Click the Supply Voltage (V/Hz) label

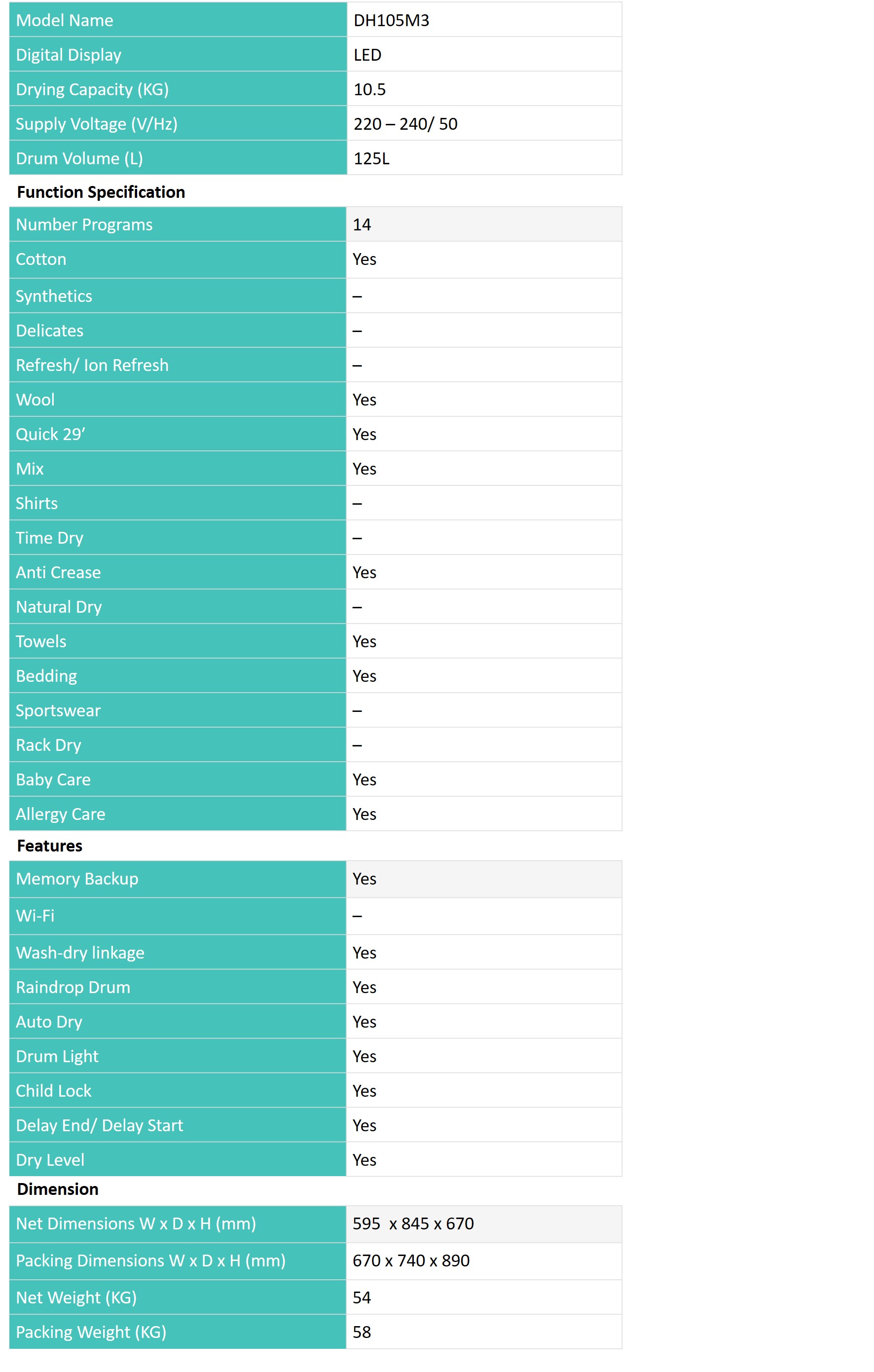[97, 124]
